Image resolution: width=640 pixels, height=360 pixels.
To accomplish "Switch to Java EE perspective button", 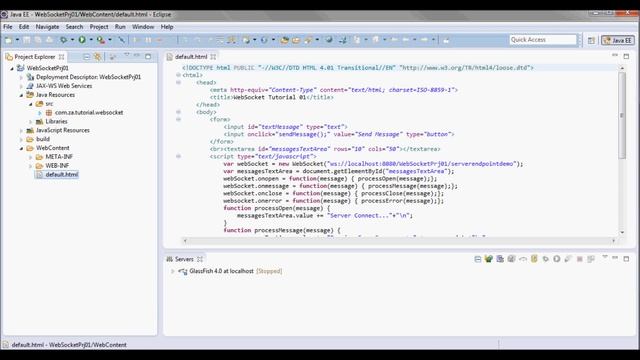I will click(x=618, y=40).
